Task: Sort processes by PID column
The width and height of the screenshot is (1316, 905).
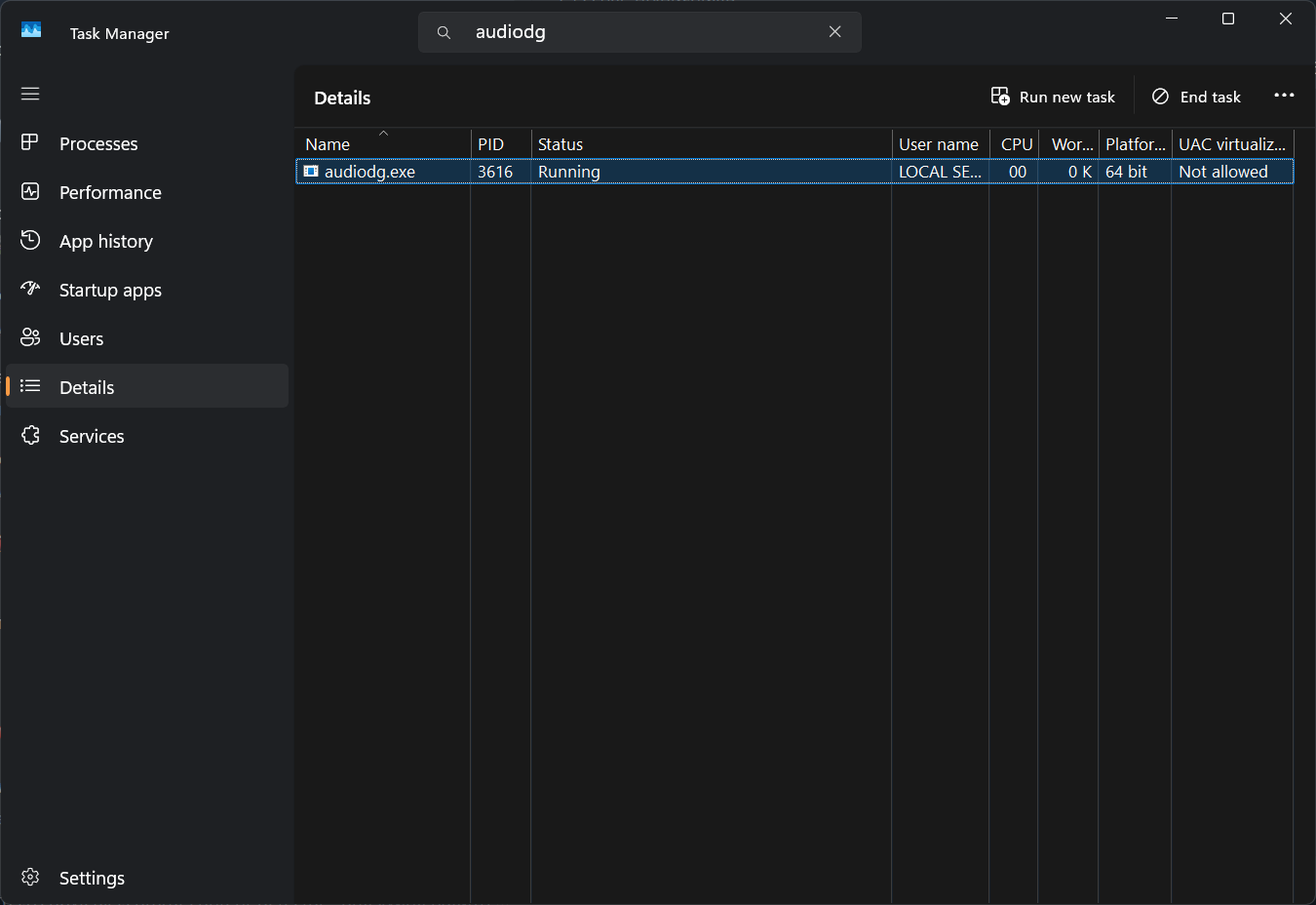Action: coord(491,144)
